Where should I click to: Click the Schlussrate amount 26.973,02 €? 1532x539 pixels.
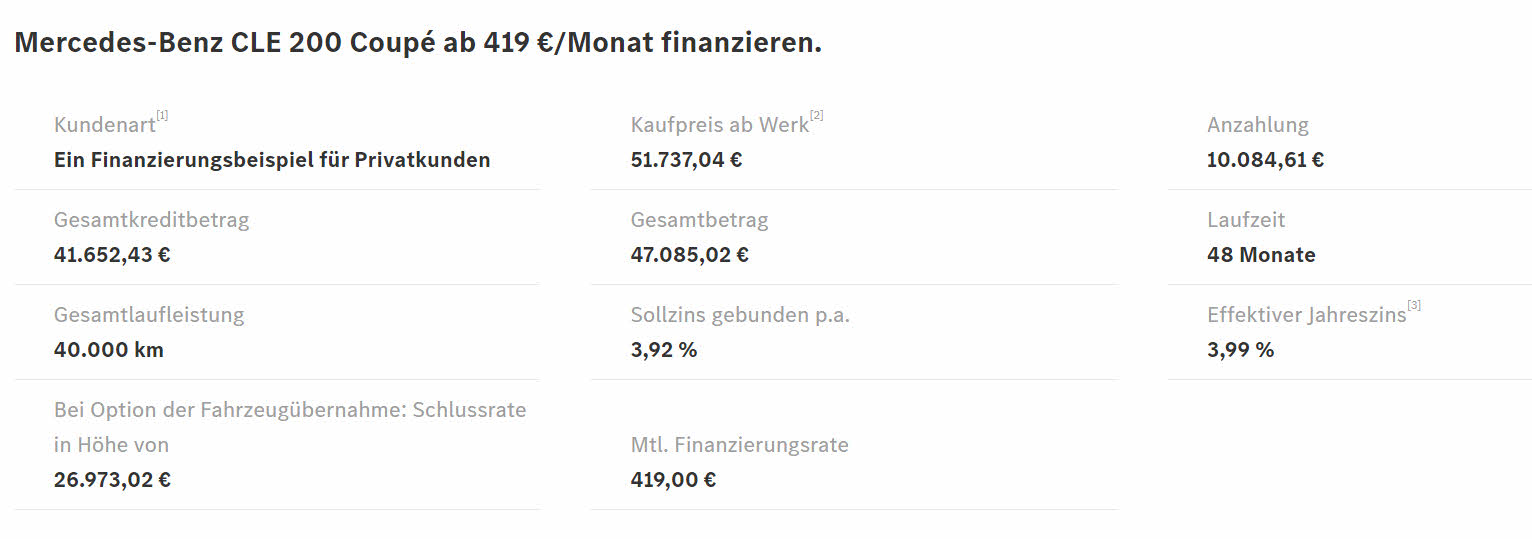click(x=112, y=480)
